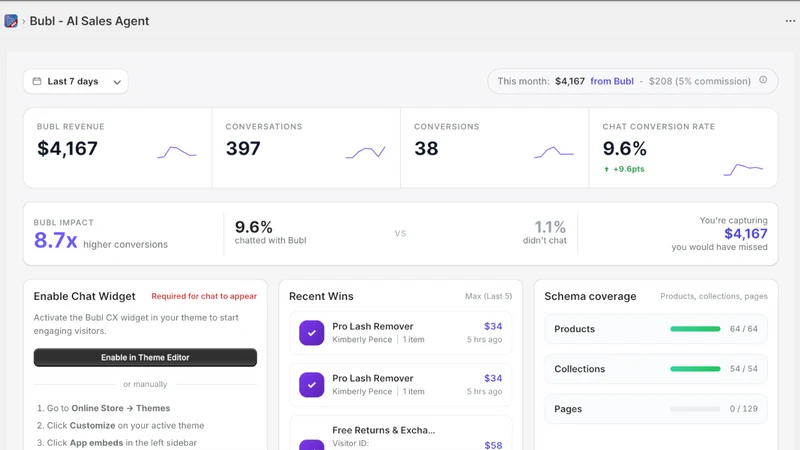Click the 'Click Customize on your active theme' step
The height and width of the screenshot is (450, 800).
pos(120,426)
